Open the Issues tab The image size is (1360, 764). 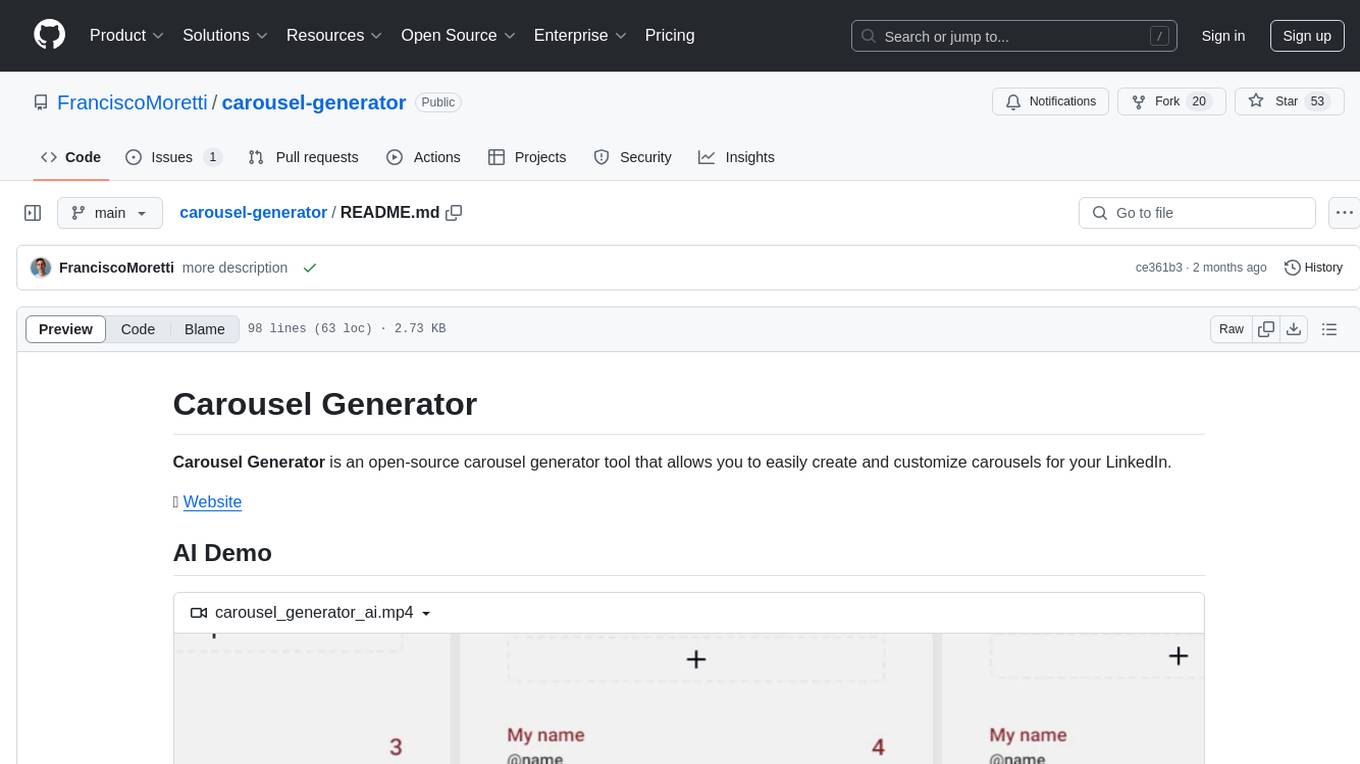172,157
